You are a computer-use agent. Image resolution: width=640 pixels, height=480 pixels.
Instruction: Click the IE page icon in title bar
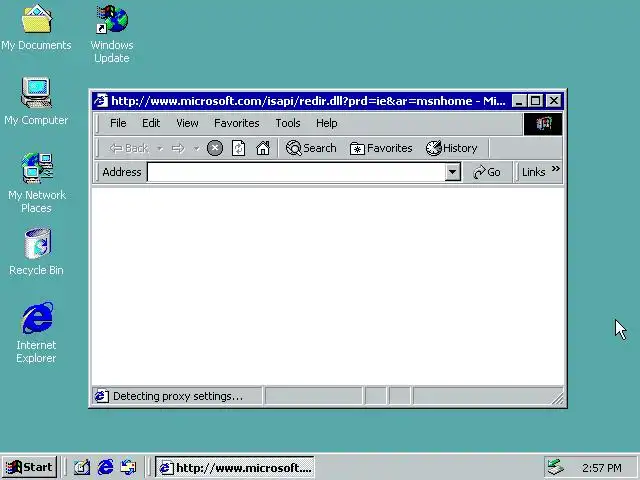pos(100,100)
